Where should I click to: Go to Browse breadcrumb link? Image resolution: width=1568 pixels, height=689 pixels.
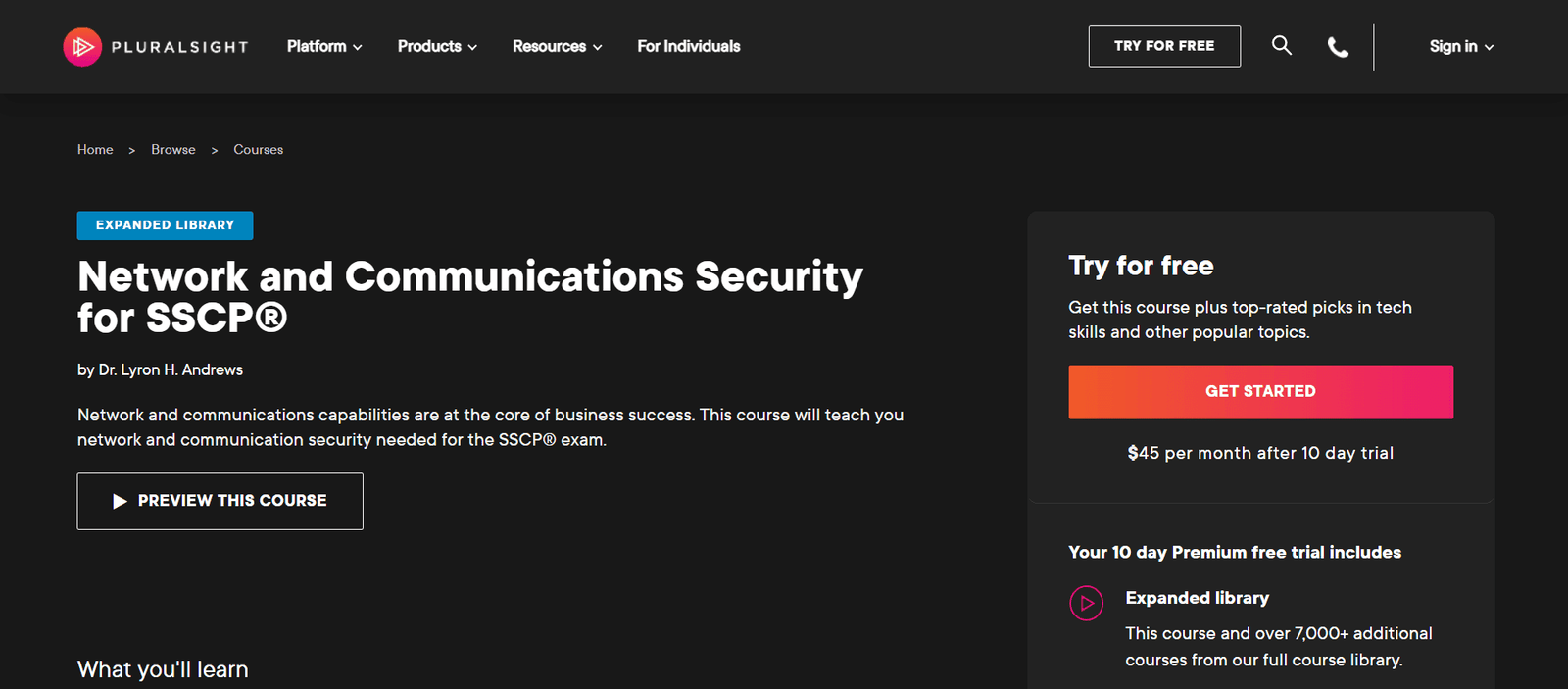173,150
